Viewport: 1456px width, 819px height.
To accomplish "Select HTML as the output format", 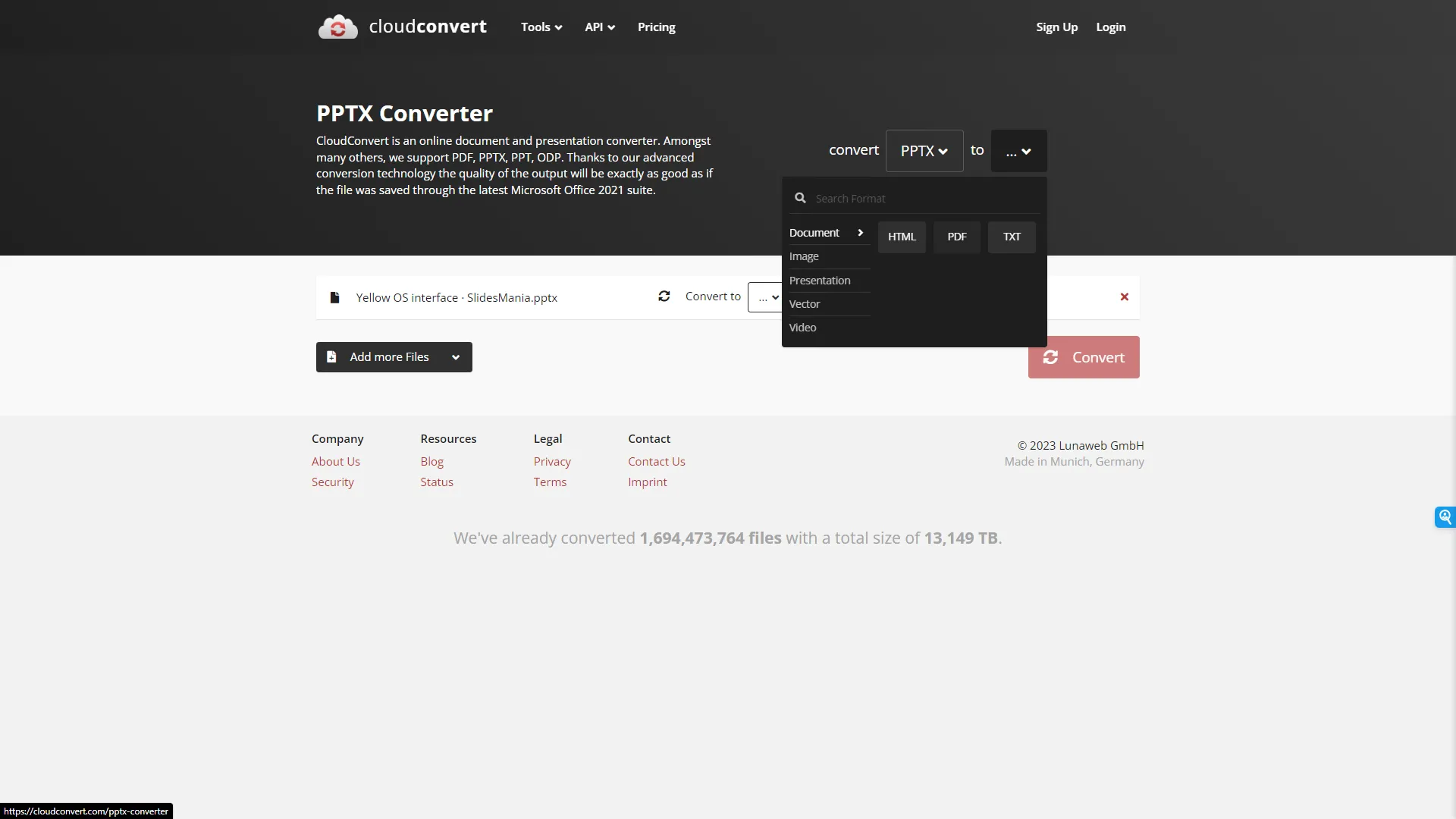I will click(902, 237).
